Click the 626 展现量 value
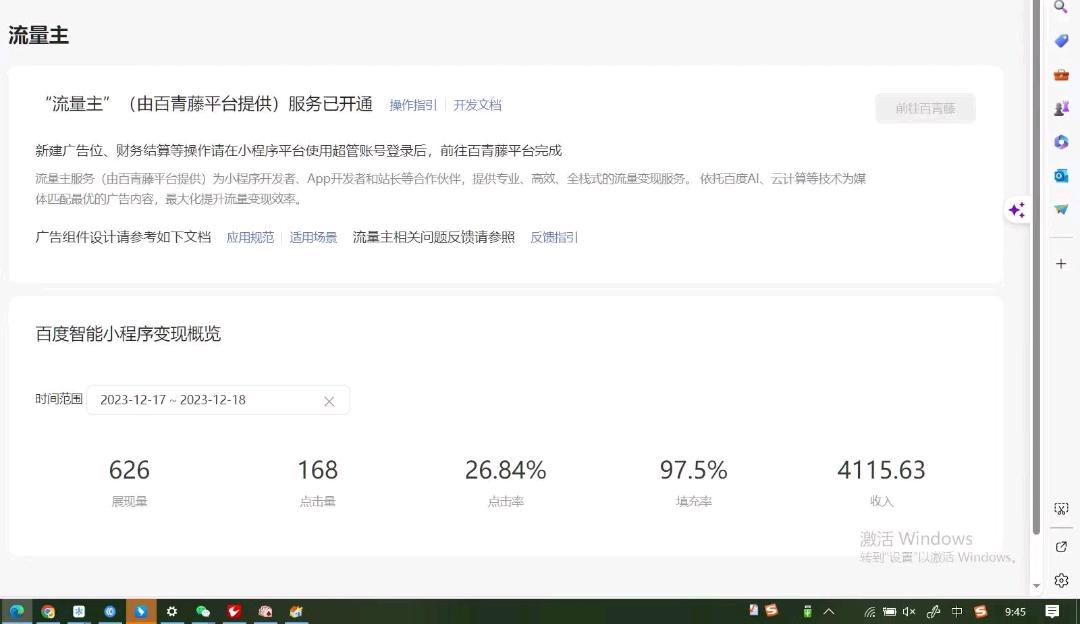The width and height of the screenshot is (1080, 624). pyautogui.click(x=129, y=470)
